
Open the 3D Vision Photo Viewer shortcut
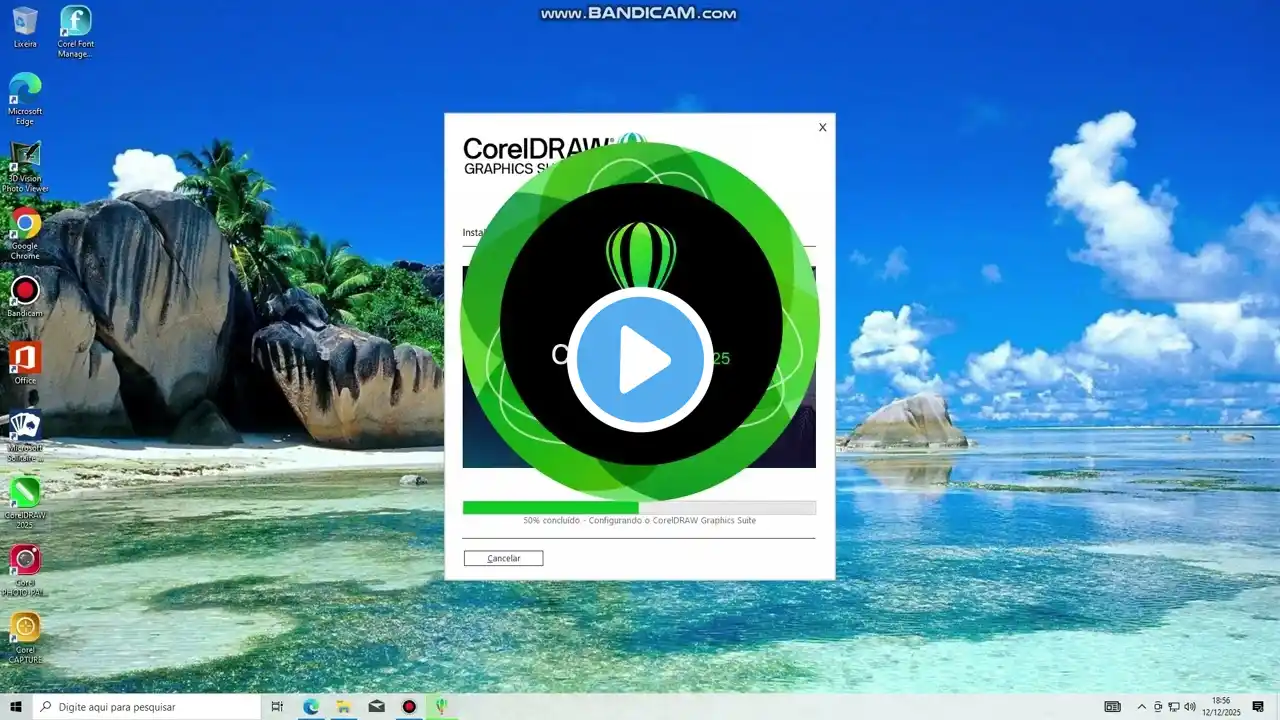(25, 167)
